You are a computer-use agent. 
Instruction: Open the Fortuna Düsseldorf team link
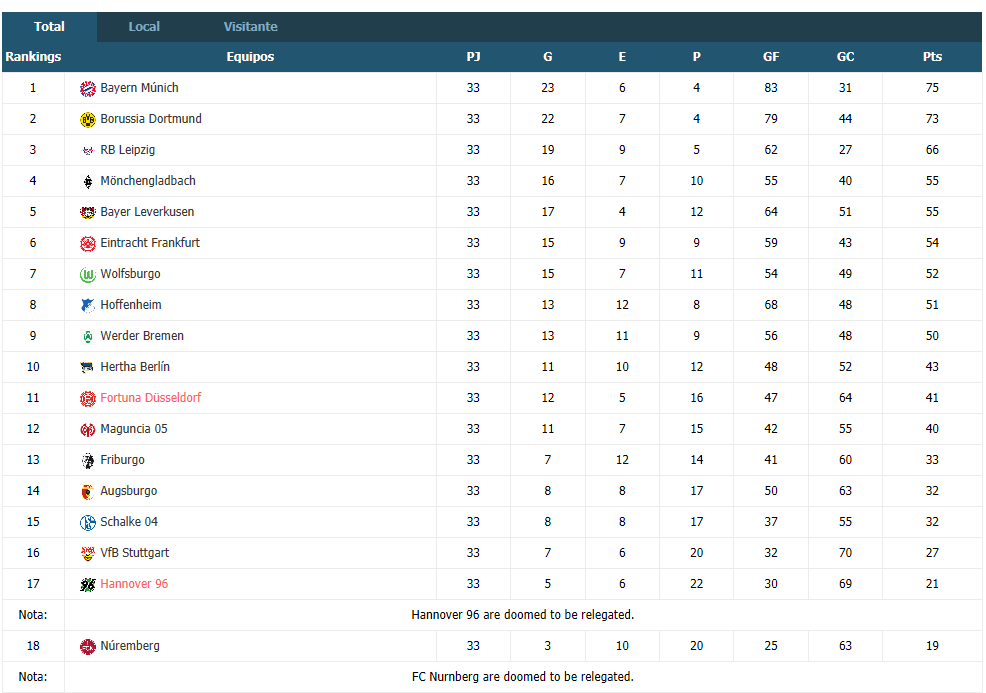point(150,397)
